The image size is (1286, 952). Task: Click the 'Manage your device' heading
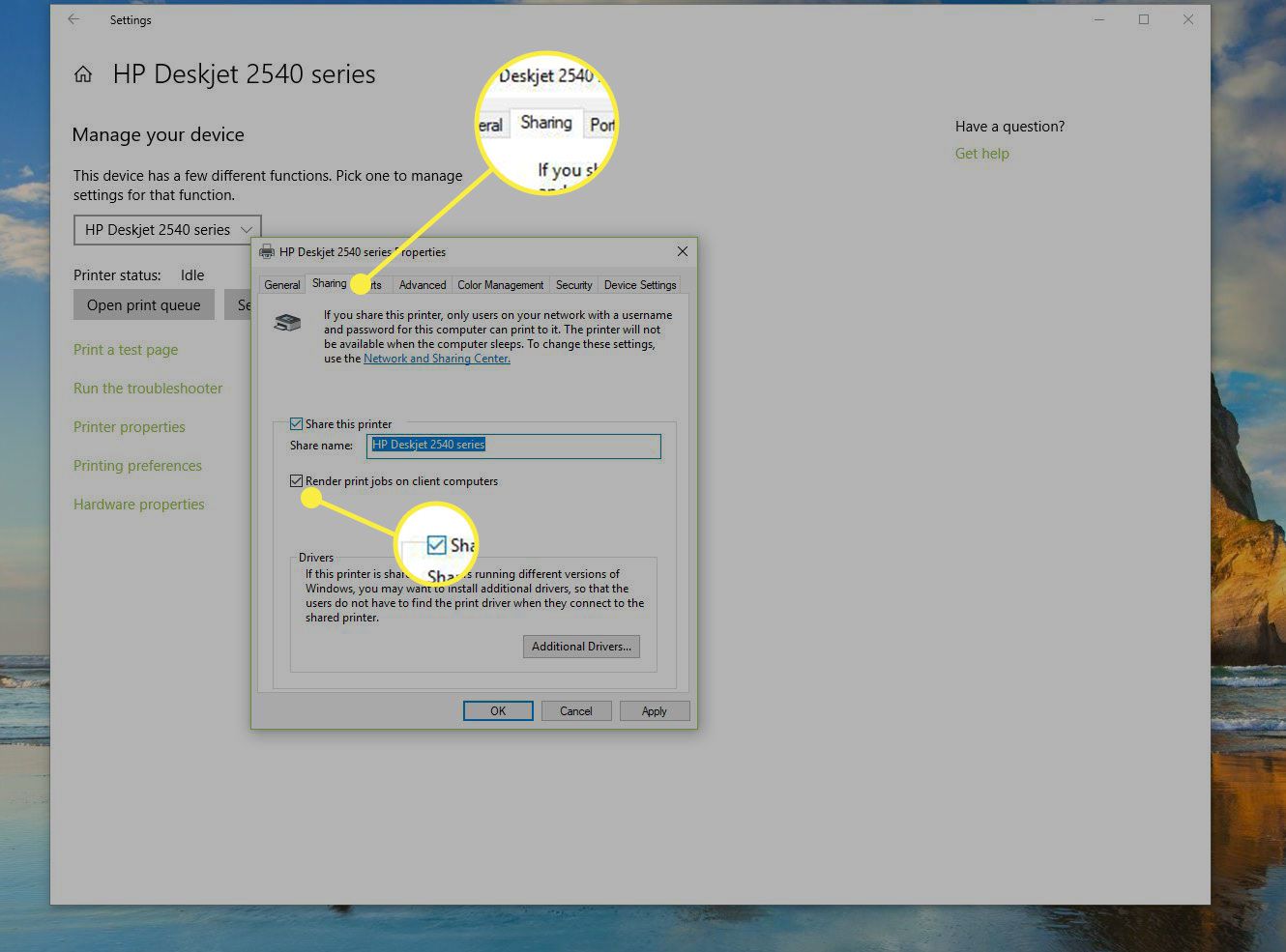pyautogui.click(x=158, y=135)
